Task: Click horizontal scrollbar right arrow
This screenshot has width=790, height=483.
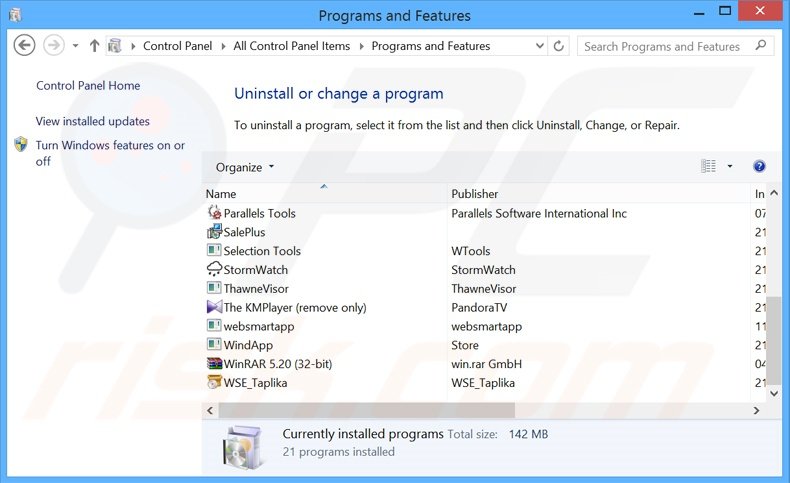Action: pos(756,410)
